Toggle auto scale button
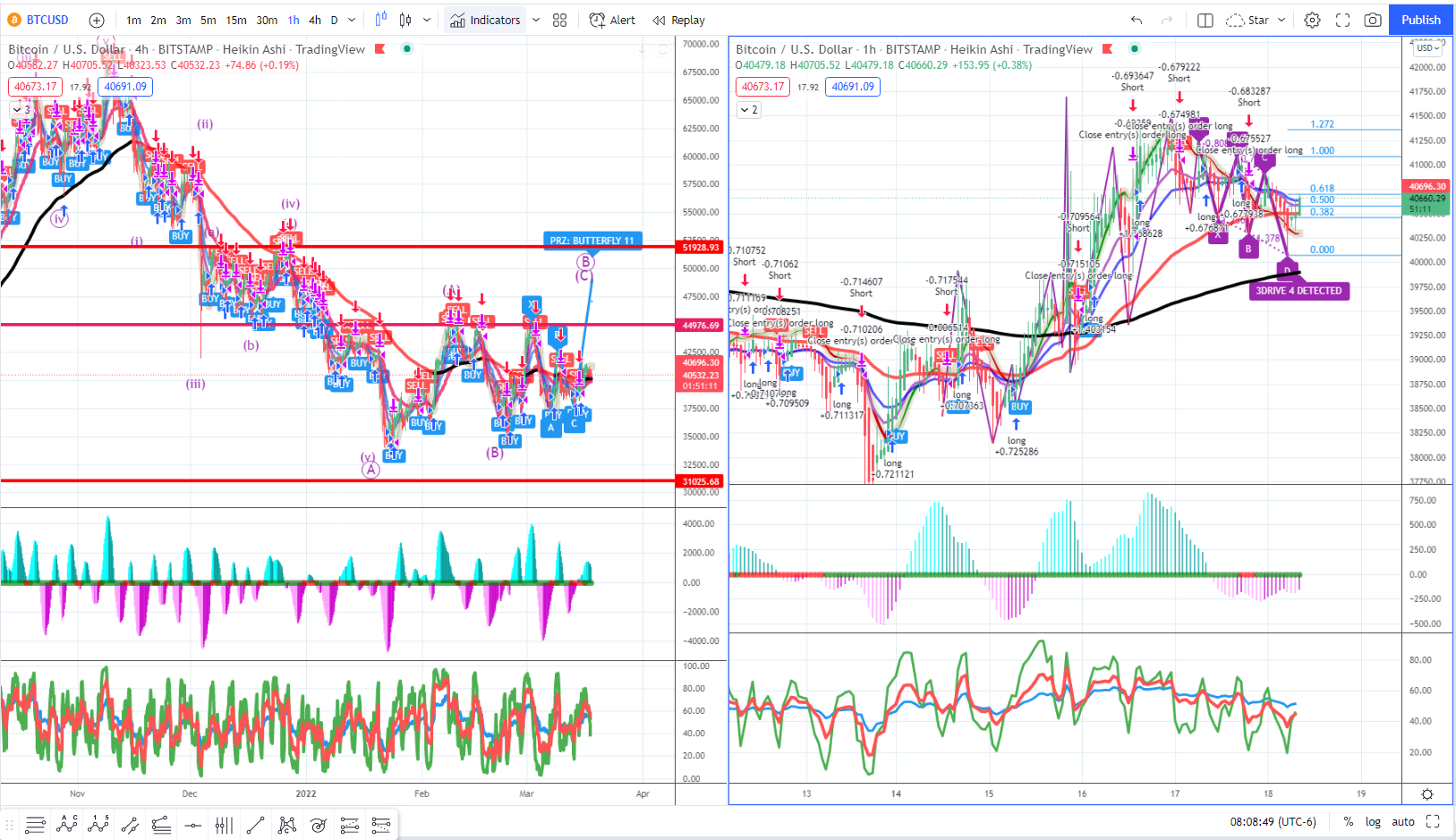The height and width of the screenshot is (840, 1456). (x=1403, y=821)
